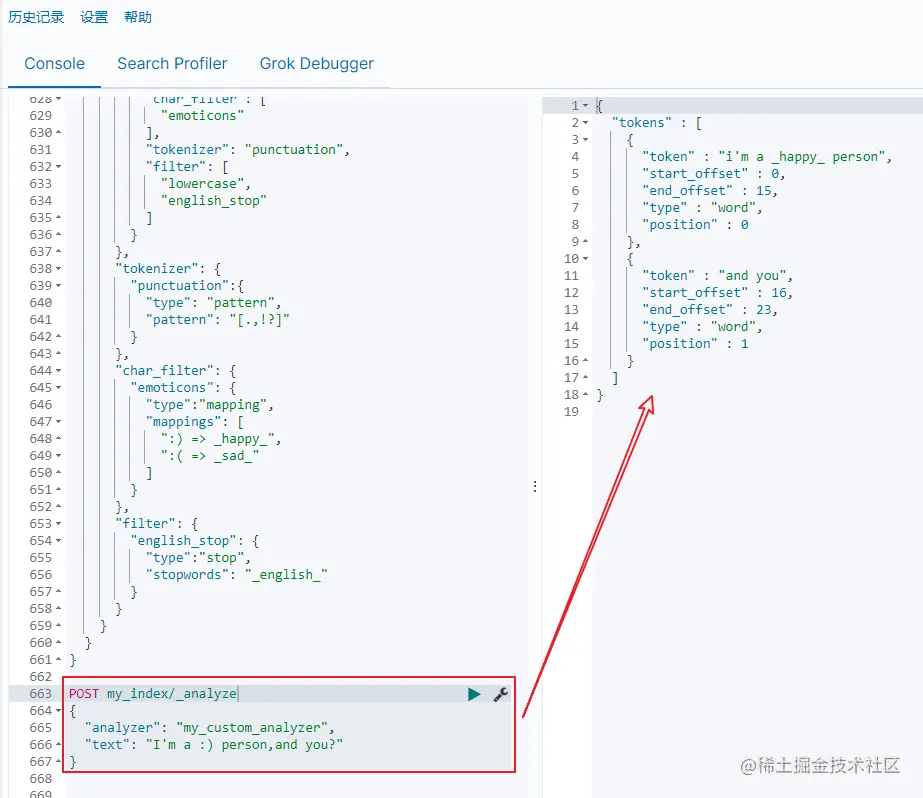
Task: Collapse response root object at line 1
Action: pos(586,106)
